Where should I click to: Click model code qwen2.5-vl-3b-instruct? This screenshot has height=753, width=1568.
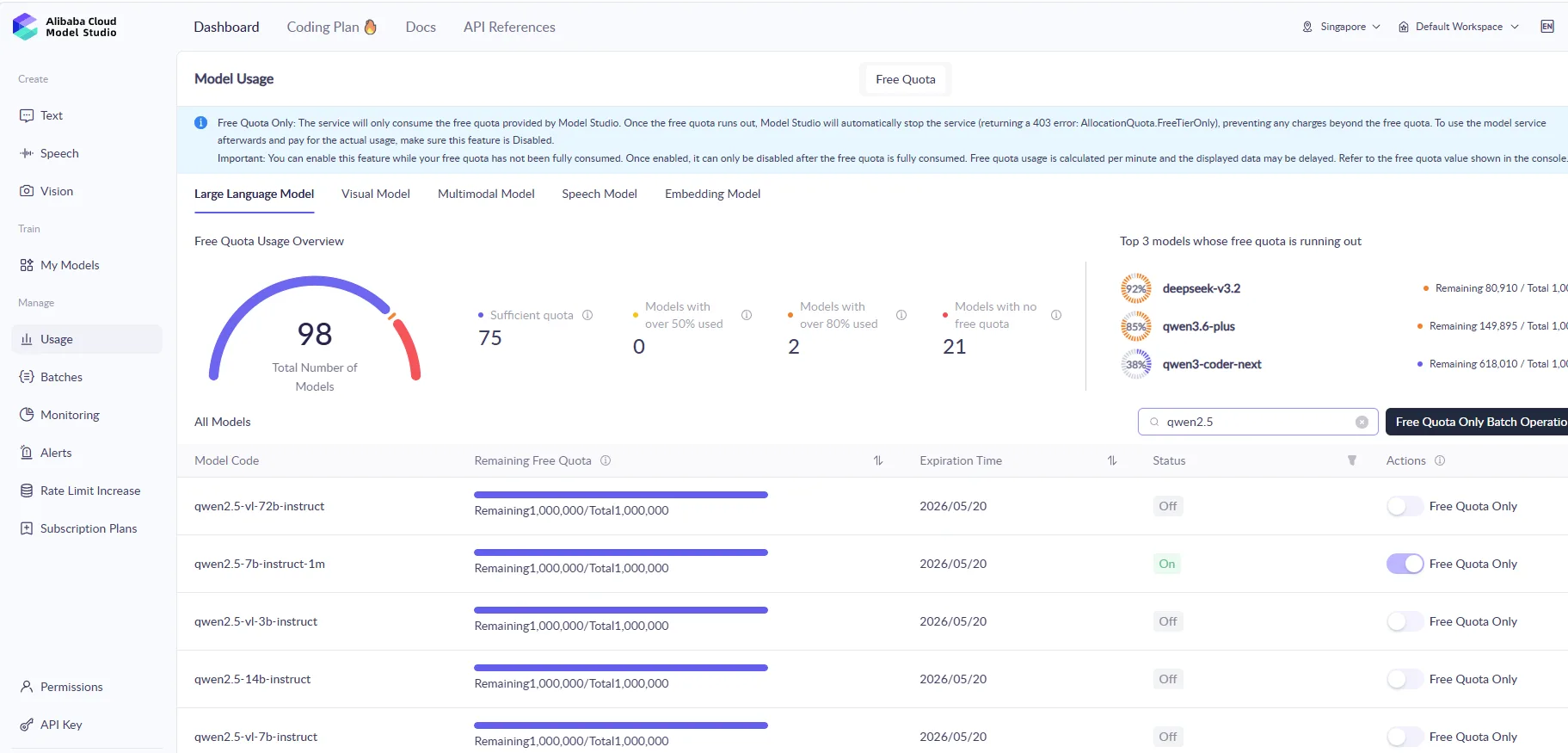[255, 621]
